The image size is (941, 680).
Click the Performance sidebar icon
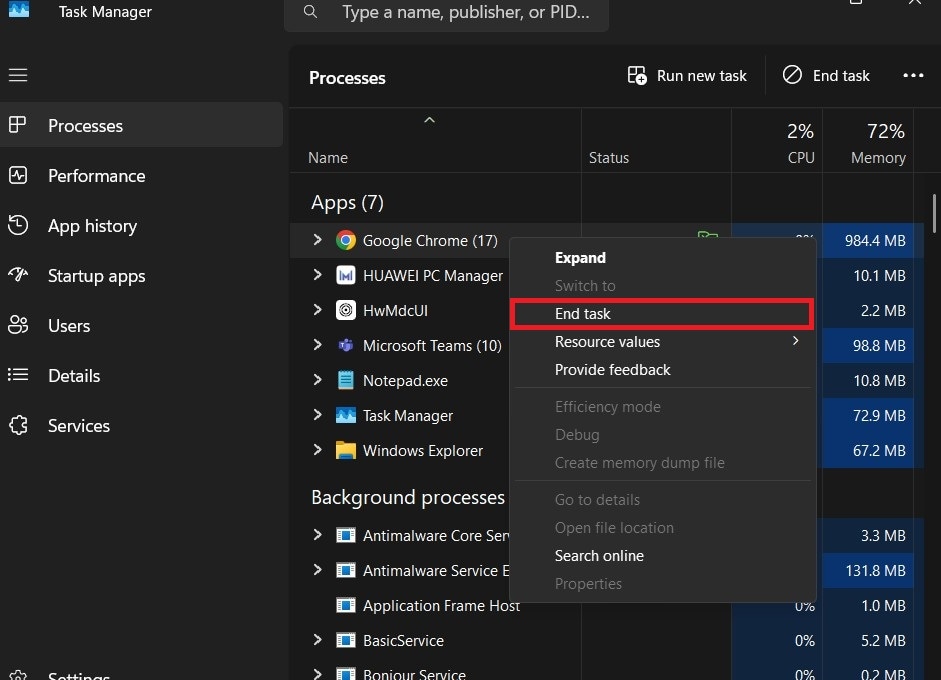(18, 175)
